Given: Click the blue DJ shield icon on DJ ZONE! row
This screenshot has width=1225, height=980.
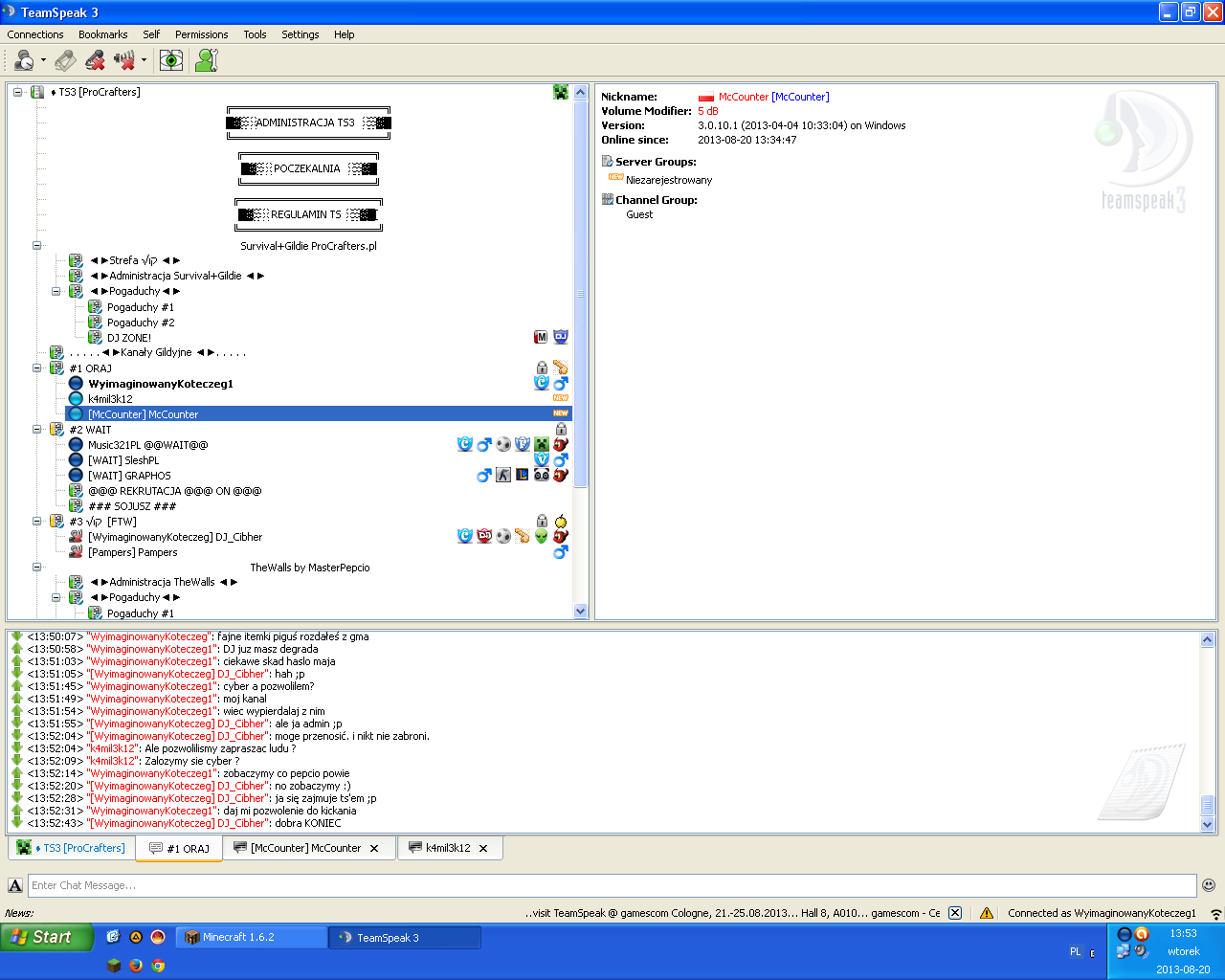Looking at the screenshot, I should (561, 337).
